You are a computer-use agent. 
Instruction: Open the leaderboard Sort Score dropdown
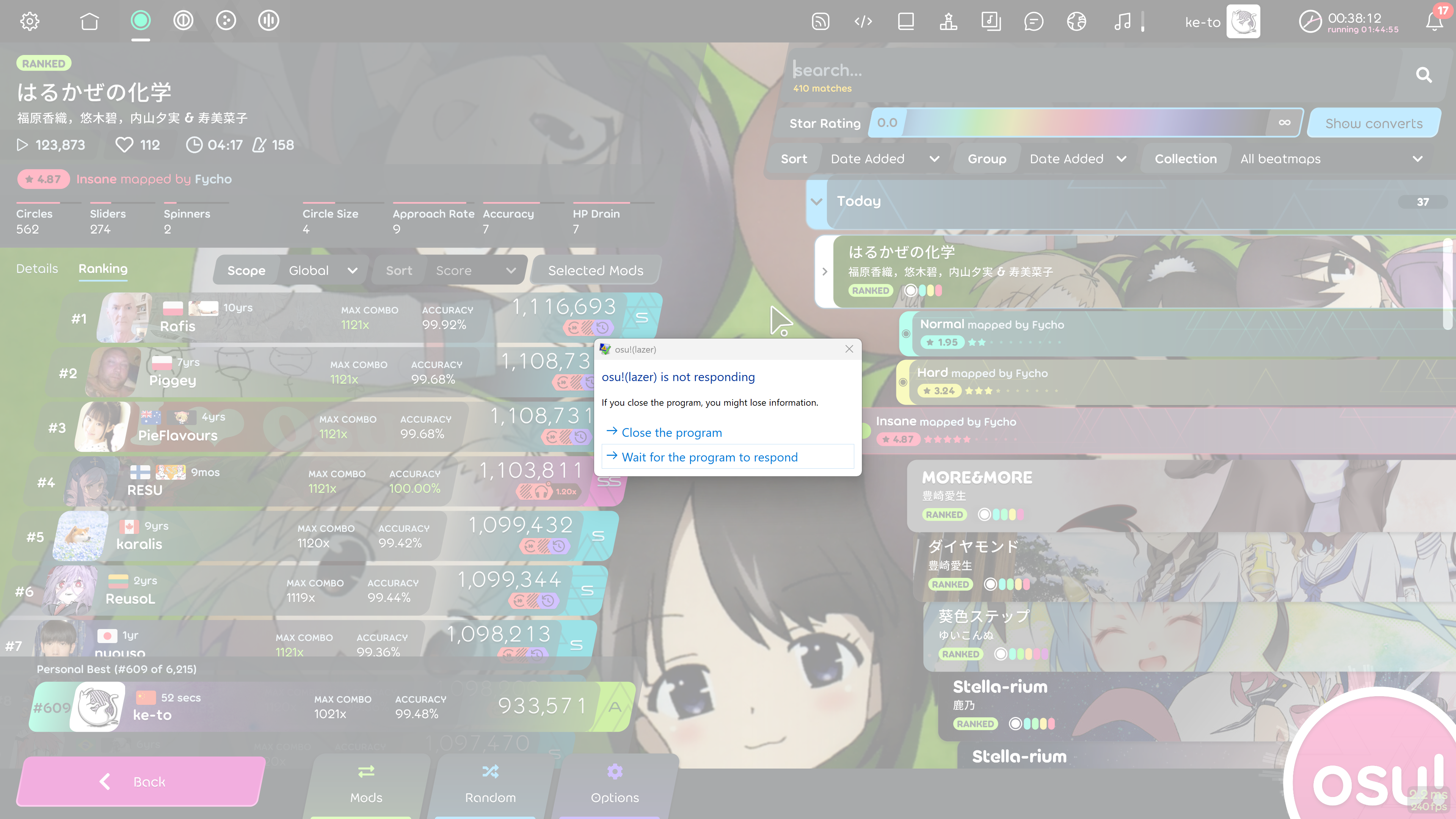click(450, 270)
